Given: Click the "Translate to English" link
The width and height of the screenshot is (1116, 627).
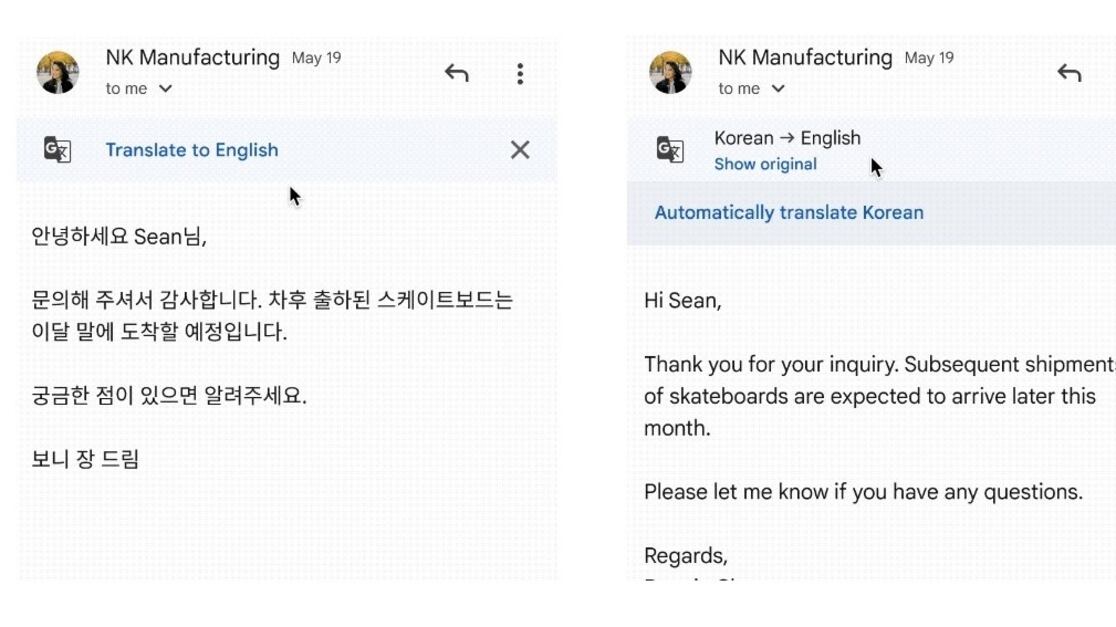Looking at the screenshot, I should tap(192, 150).
